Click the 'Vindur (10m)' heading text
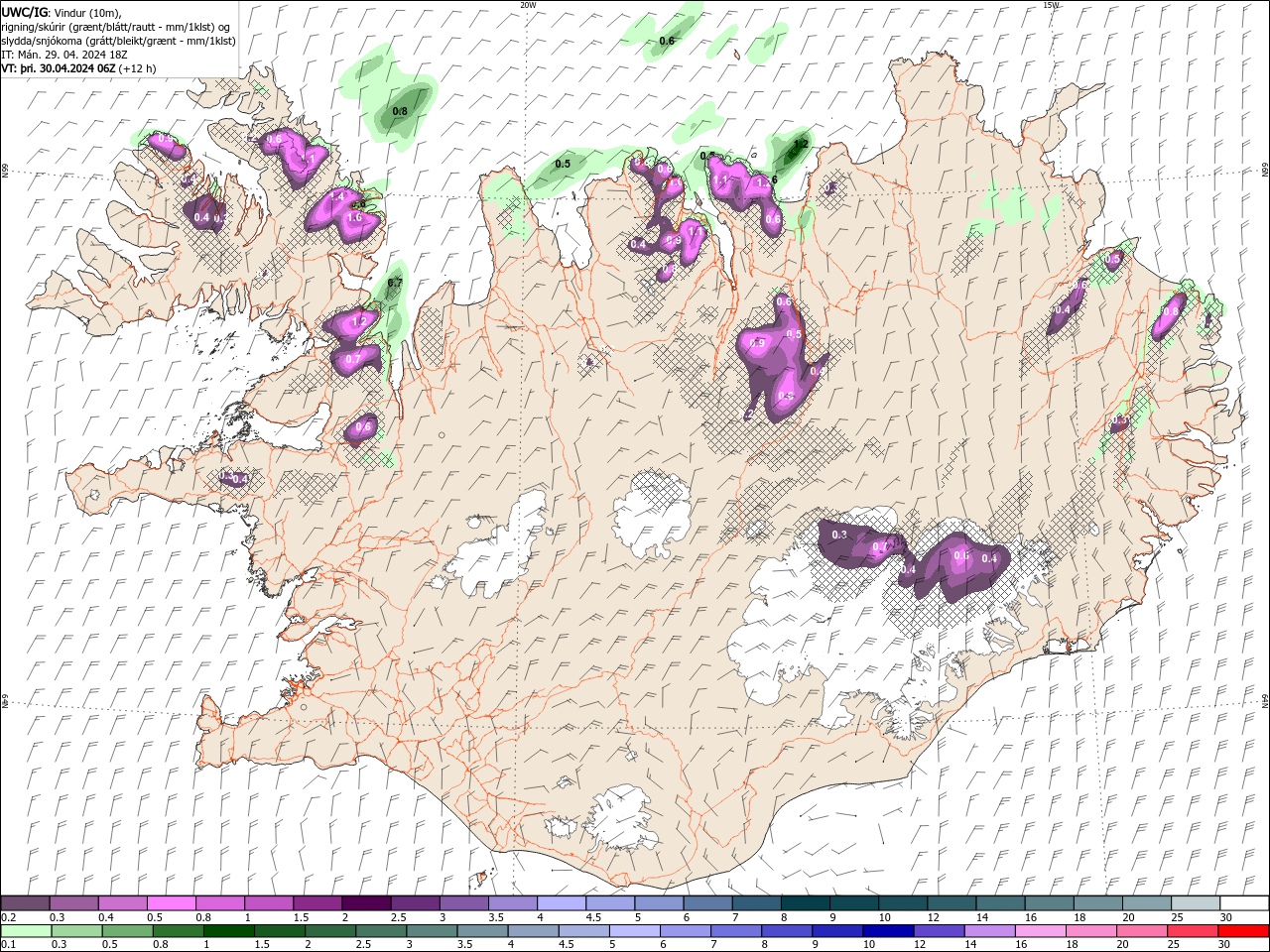This screenshot has height=952, width=1270. 88,12
